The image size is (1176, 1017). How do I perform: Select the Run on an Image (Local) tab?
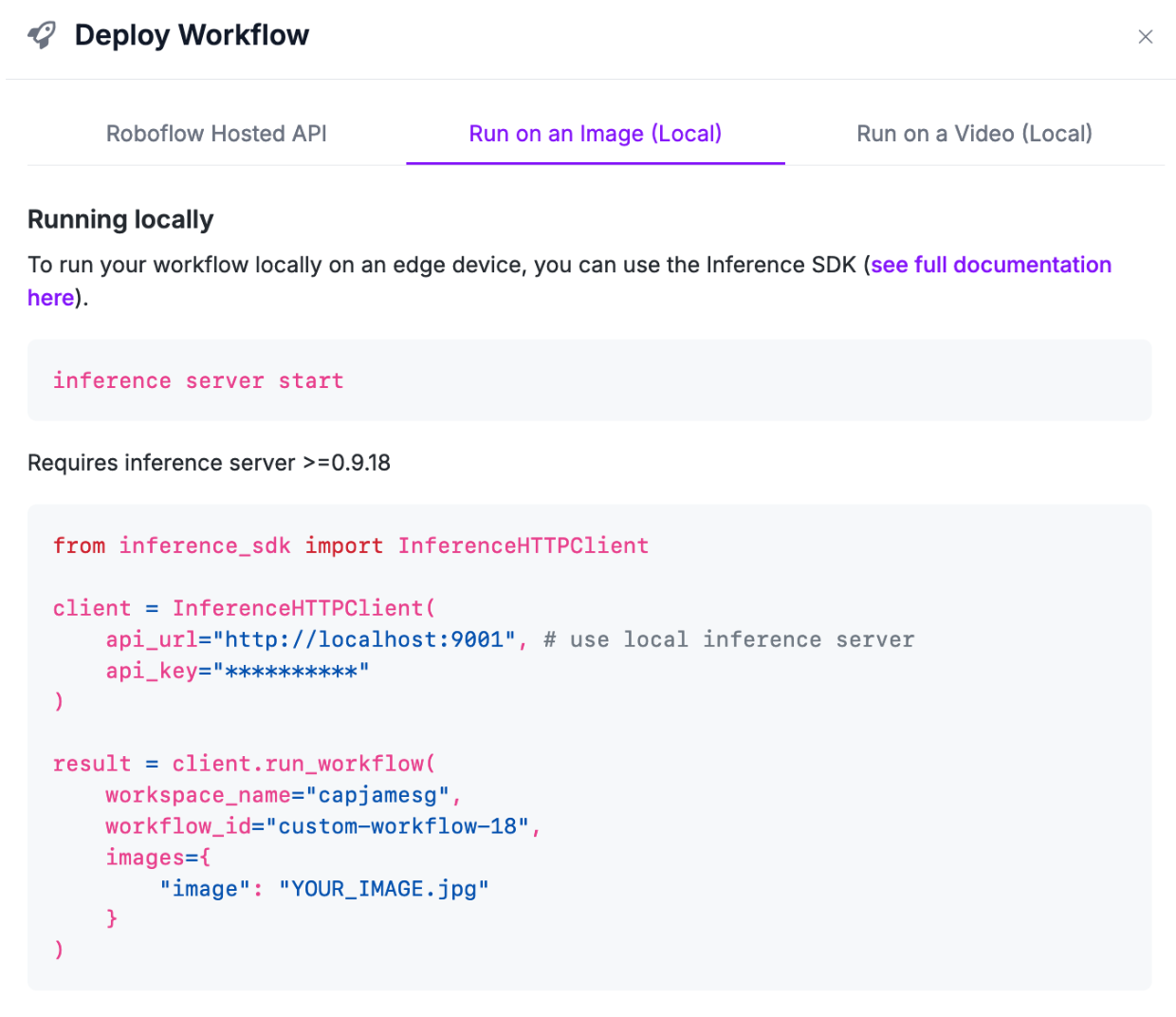(x=595, y=134)
